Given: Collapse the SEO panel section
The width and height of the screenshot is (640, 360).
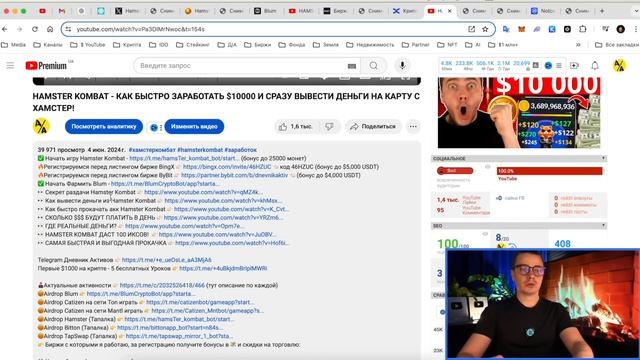Looking at the screenshot, I should point(603,225).
